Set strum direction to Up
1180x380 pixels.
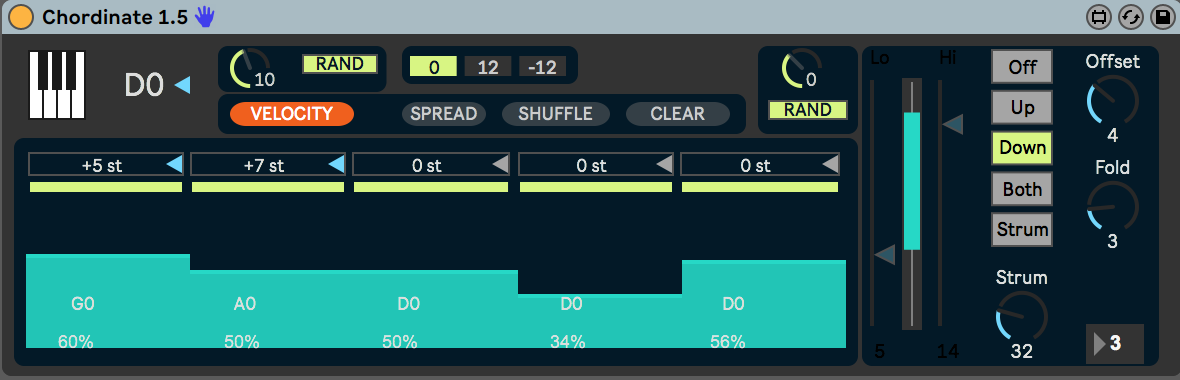click(1022, 108)
